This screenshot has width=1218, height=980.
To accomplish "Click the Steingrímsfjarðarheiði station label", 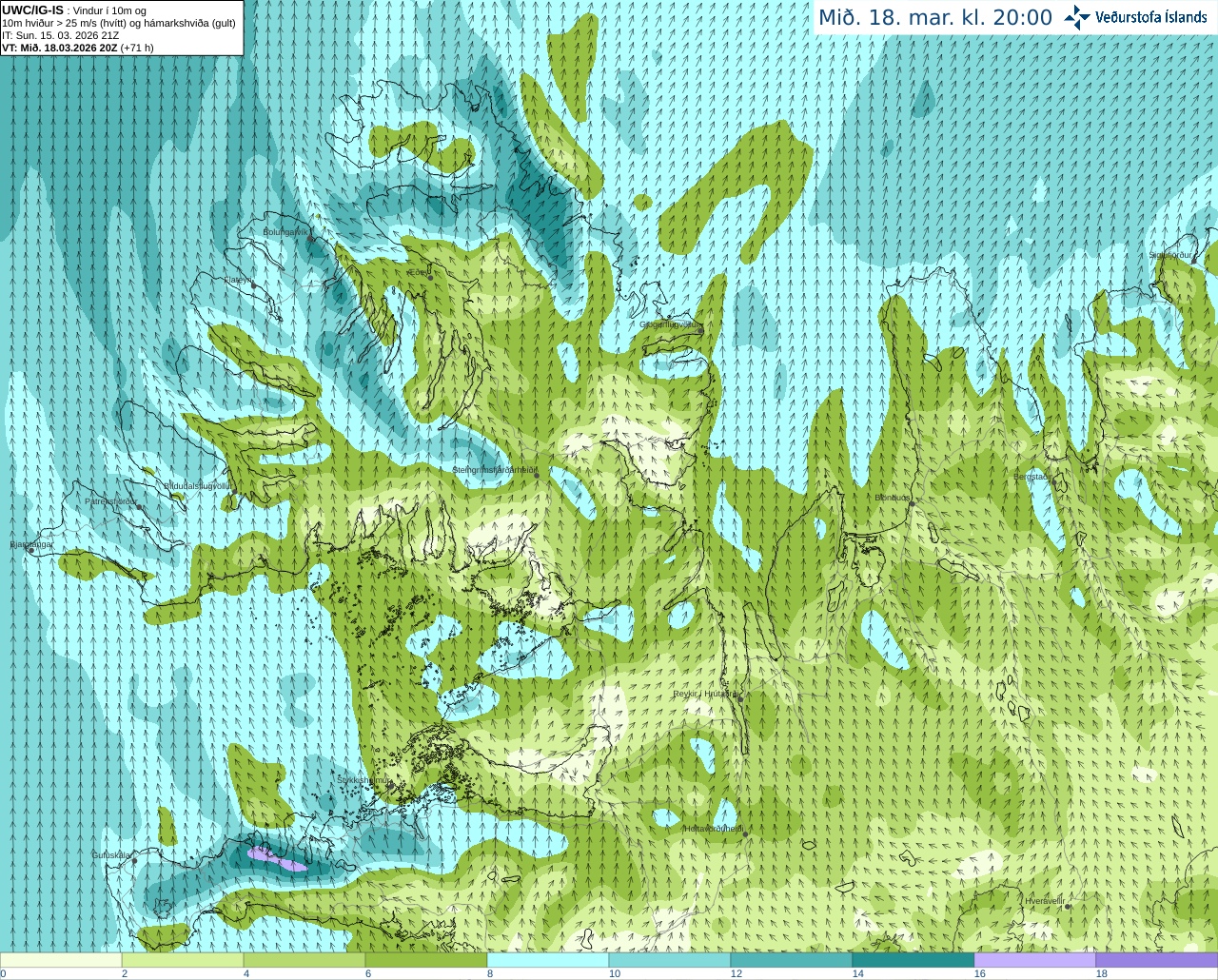I will (x=494, y=470).
